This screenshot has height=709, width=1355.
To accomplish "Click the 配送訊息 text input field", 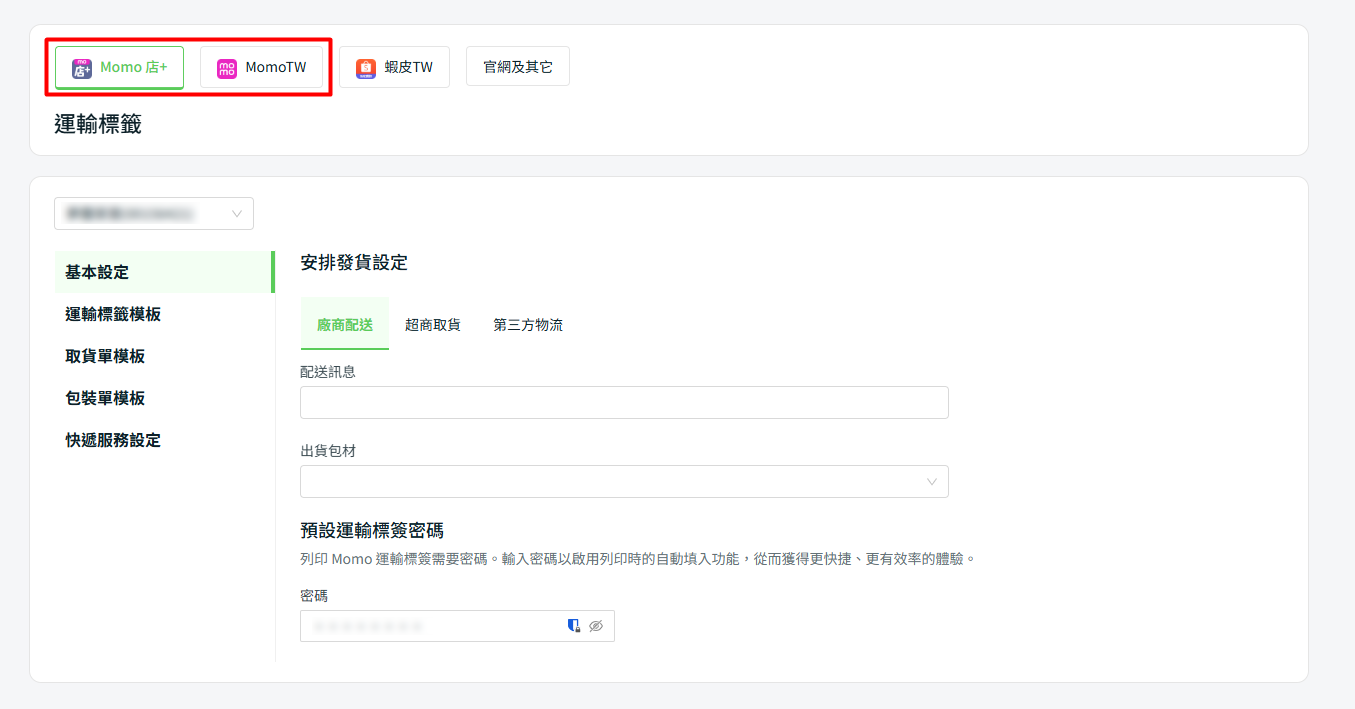I will (623, 403).
